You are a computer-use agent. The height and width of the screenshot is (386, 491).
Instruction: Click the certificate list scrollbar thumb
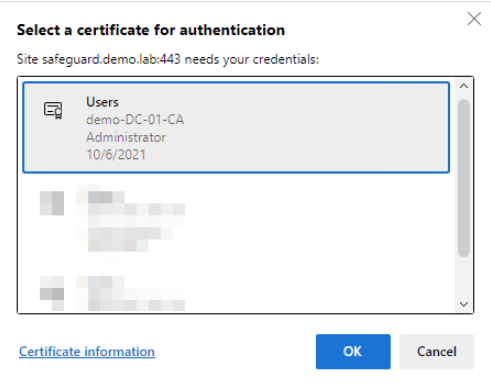point(464,178)
